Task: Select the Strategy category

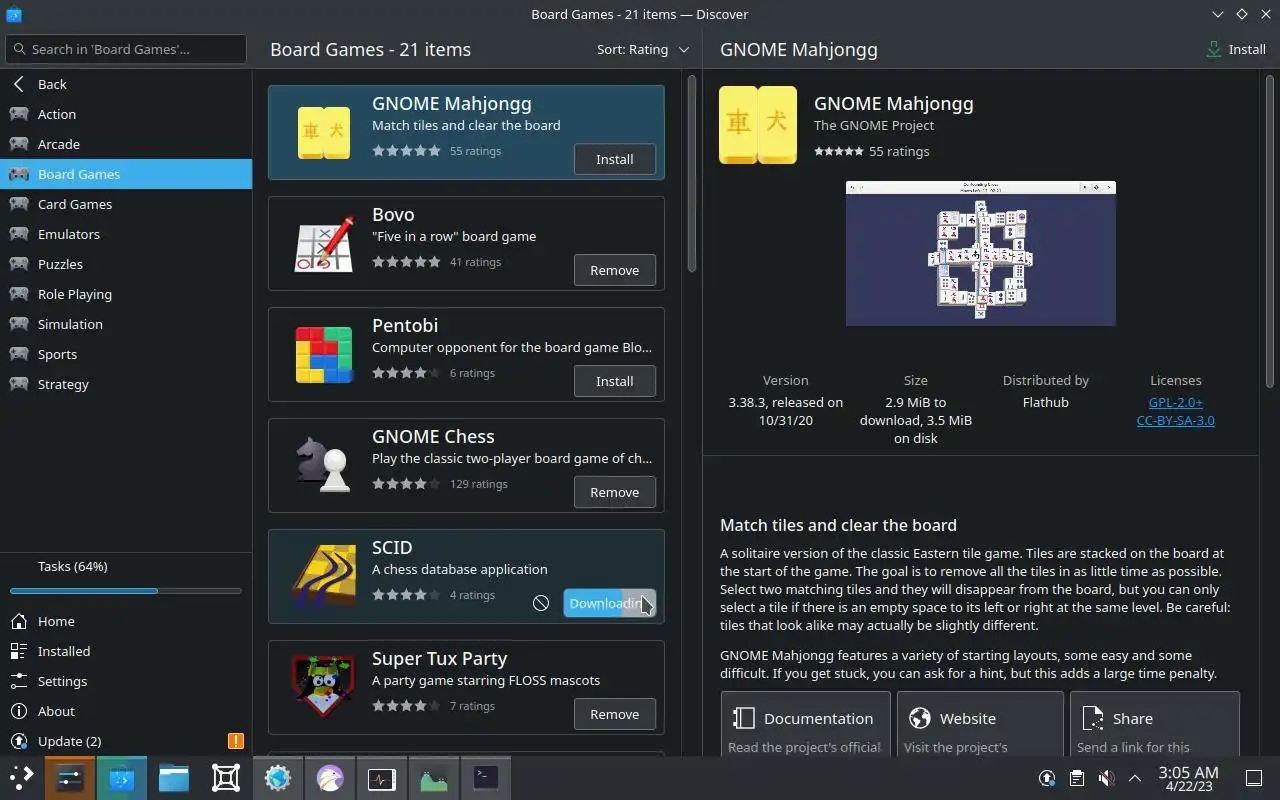Action: [126, 384]
